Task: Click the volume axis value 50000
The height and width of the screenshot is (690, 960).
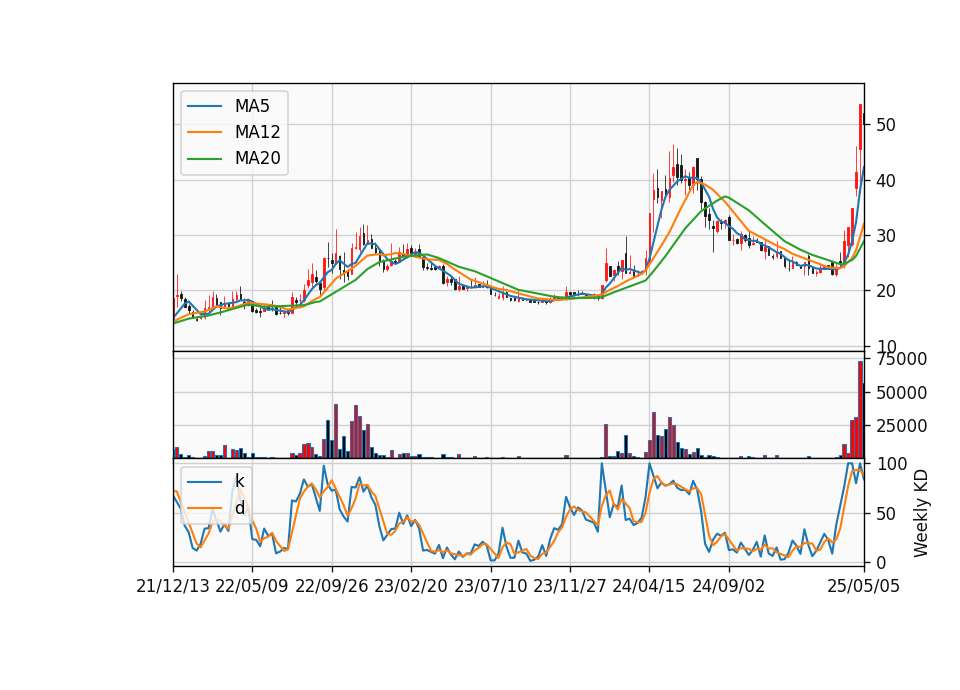Action: 902,392
